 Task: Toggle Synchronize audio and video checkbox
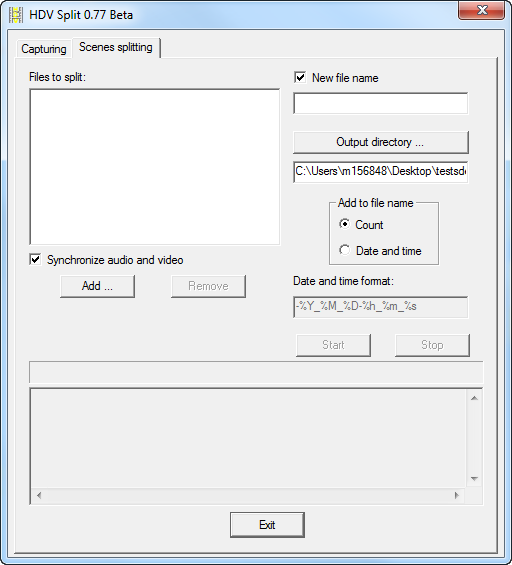pyautogui.click(x=35, y=259)
